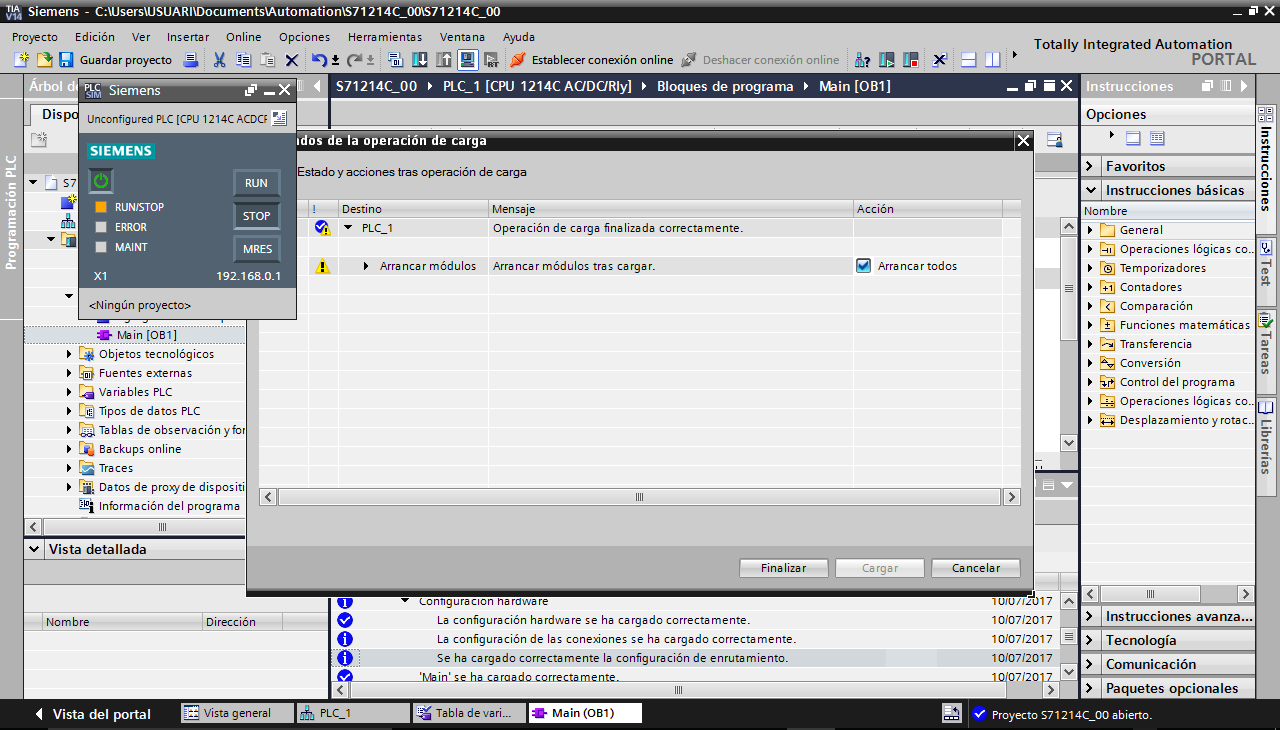Viewport: 1280px width, 730px height.
Task: Expand the Temporizadores instruction group
Action: pyautogui.click(x=1091, y=268)
